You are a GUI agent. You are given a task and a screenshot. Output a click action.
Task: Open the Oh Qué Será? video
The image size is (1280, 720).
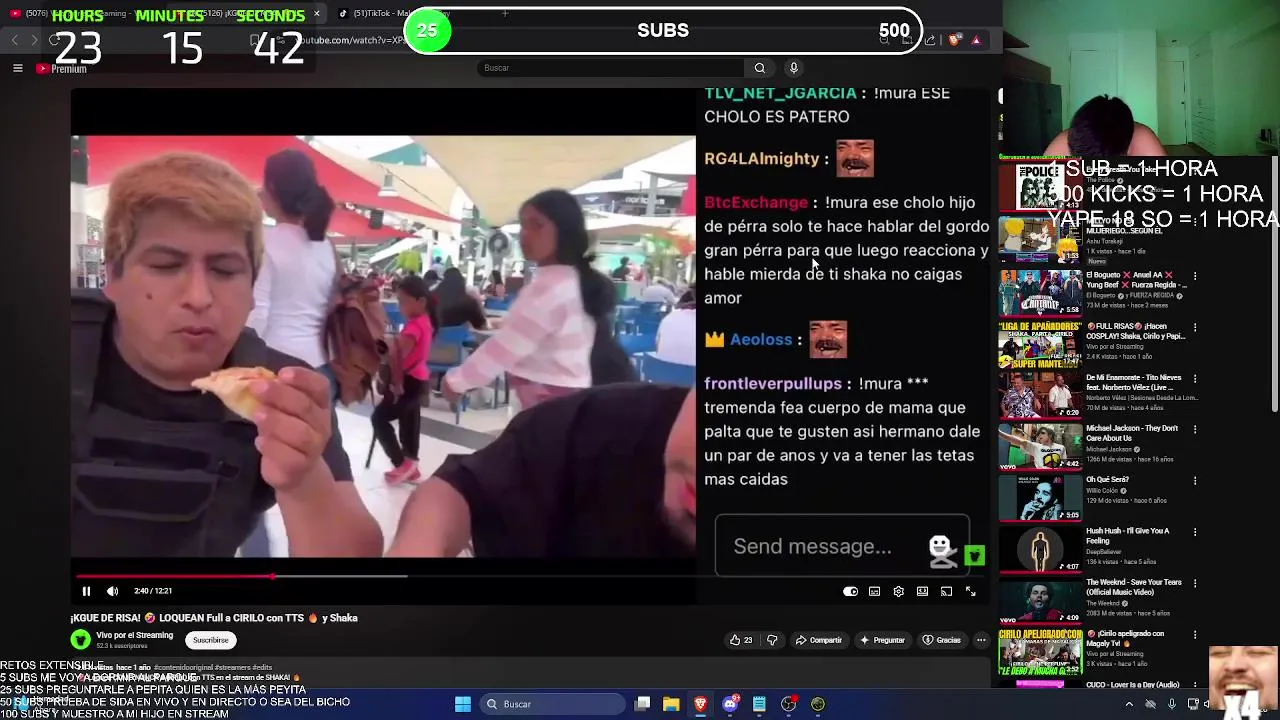point(1107,480)
